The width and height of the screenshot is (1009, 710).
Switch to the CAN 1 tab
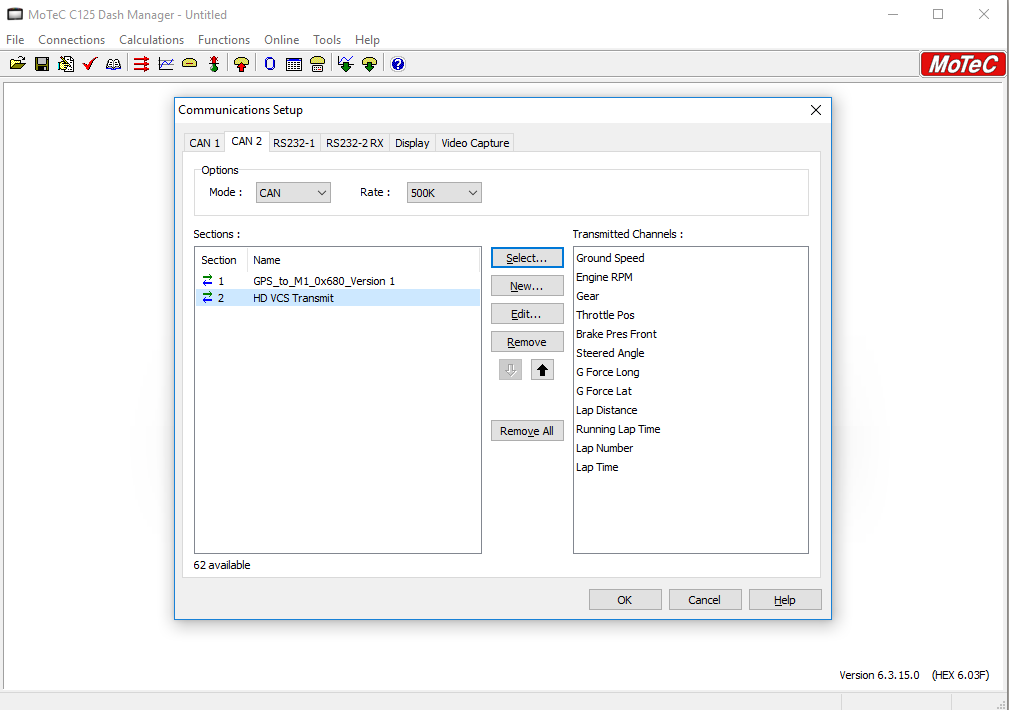point(205,143)
